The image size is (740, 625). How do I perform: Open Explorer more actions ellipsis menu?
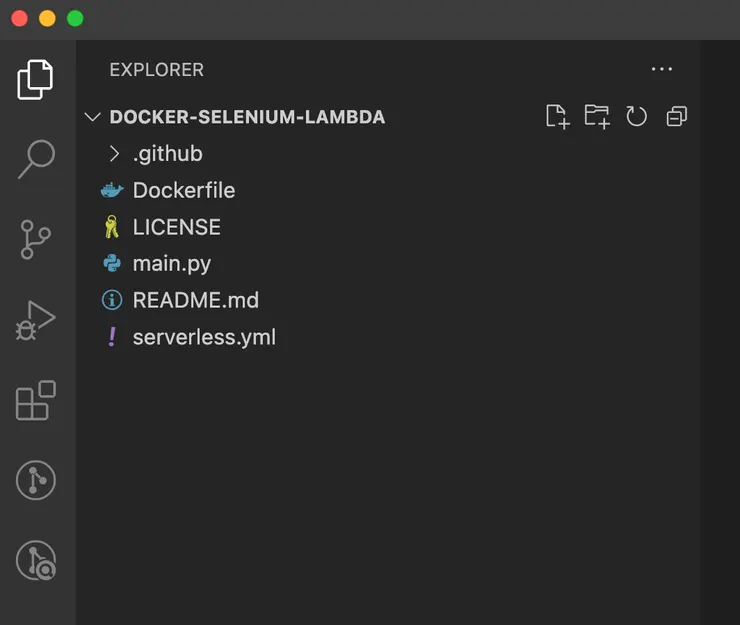pyautogui.click(x=662, y=69)
